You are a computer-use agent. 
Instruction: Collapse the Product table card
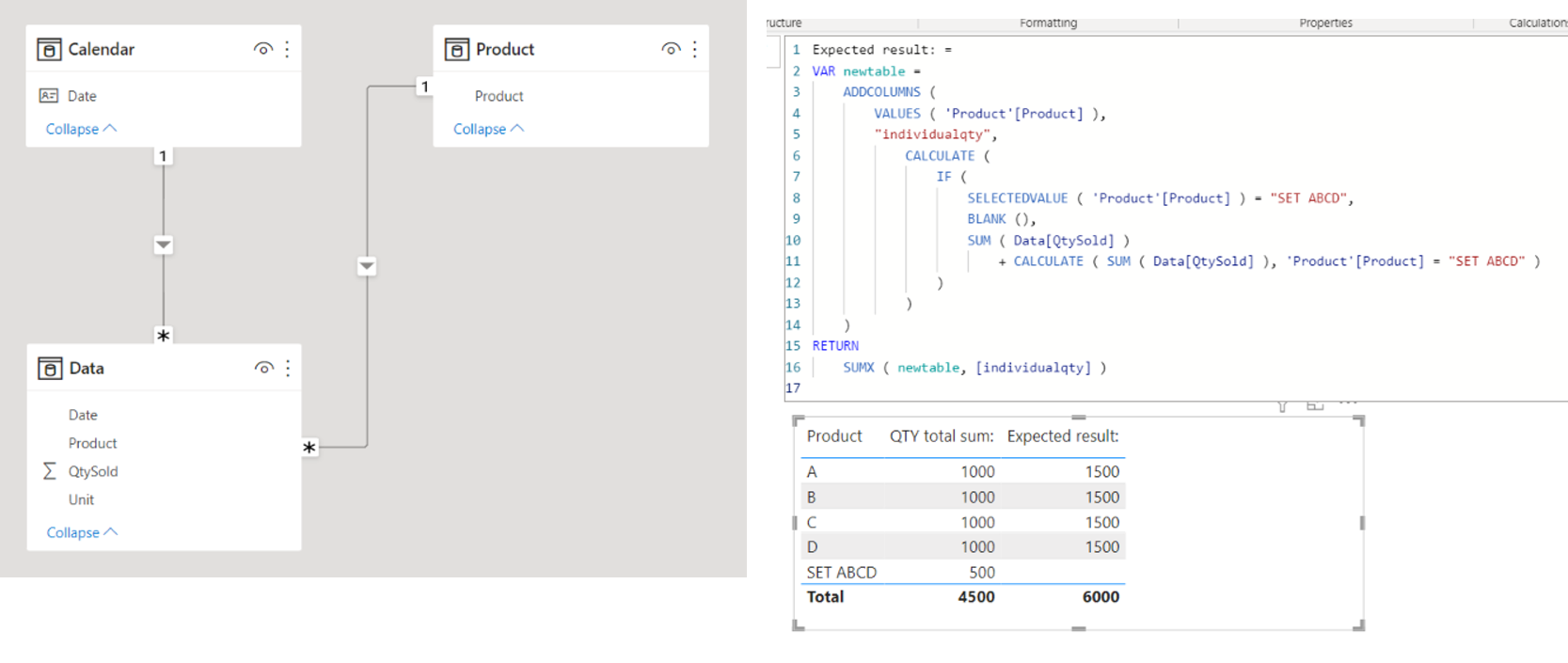coord(488,129)
